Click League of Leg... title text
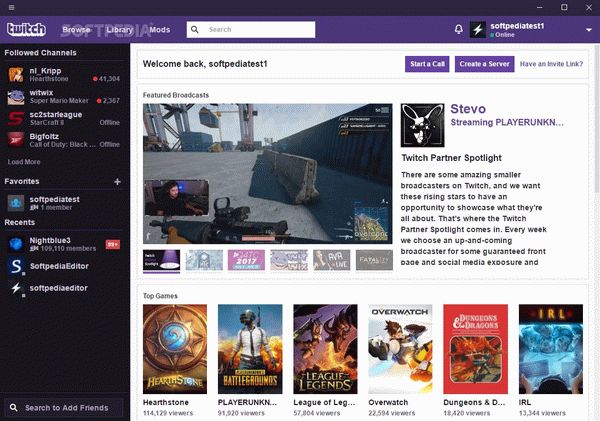The height and width of the screenshot is (421, 600). pyautogui.click(x=324, y=403)
